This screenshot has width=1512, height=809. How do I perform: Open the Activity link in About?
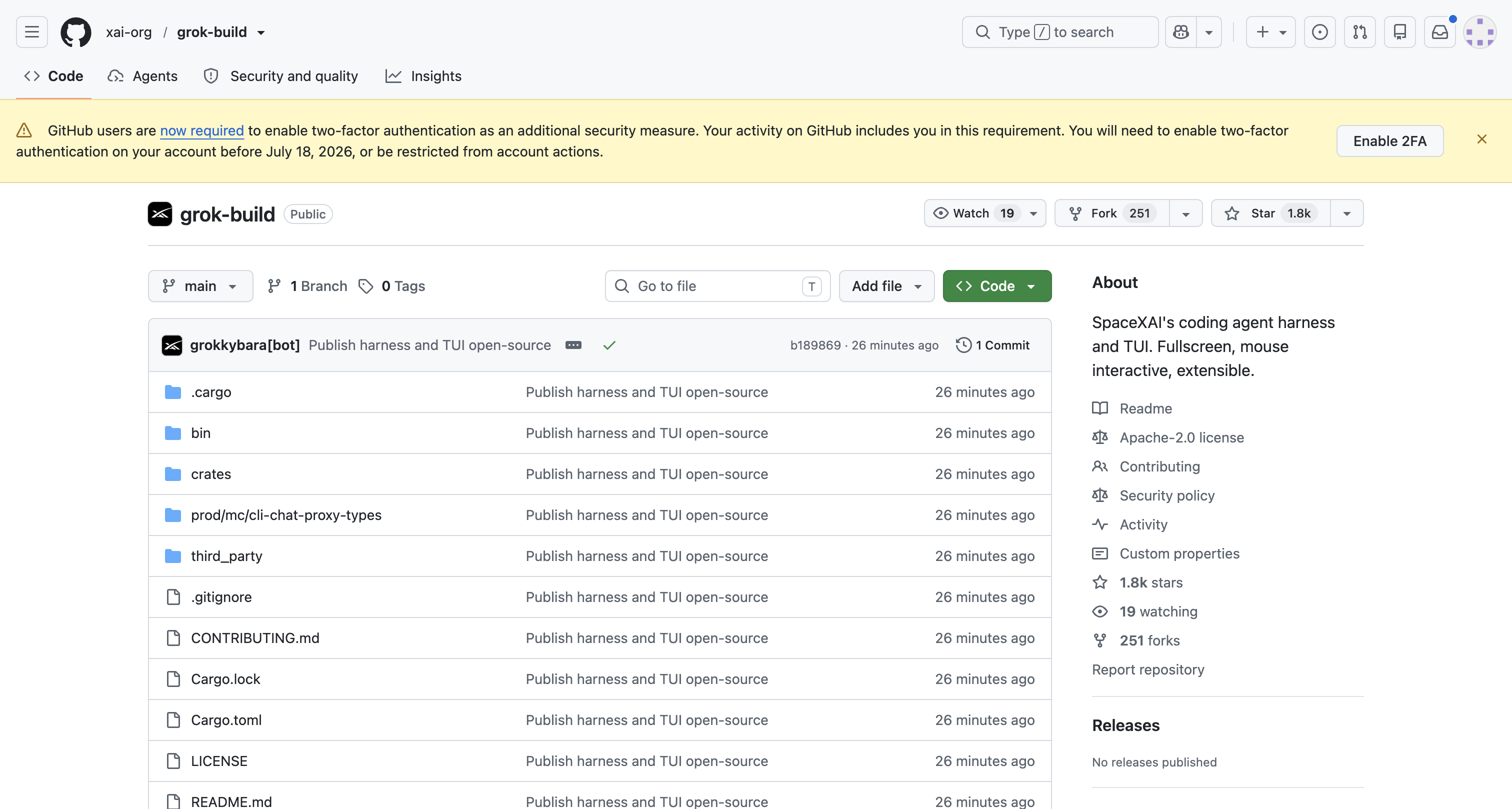(1143, 524)
